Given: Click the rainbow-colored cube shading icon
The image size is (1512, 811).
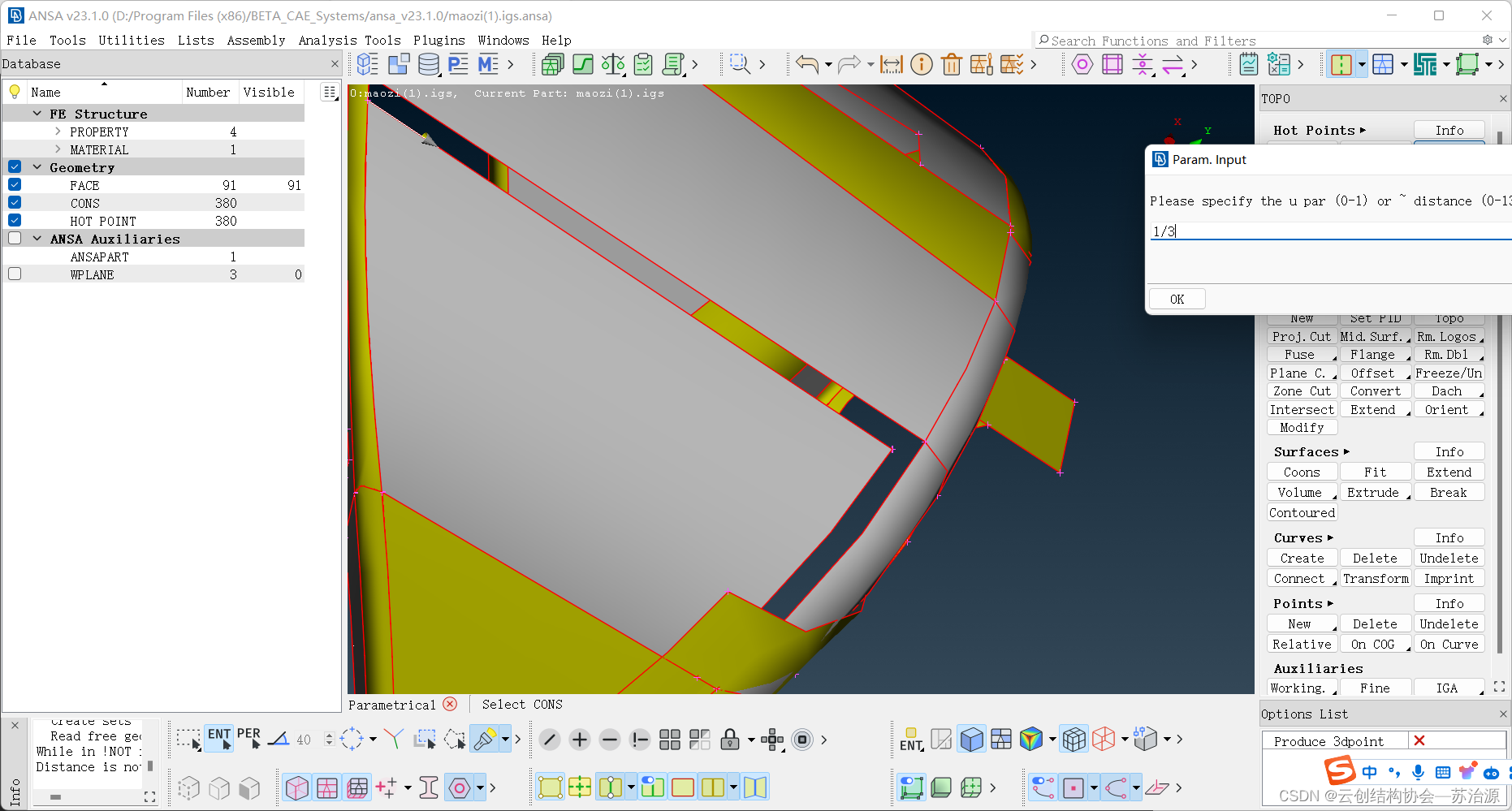Looking at the screenshot, I should coord(1030,740).
